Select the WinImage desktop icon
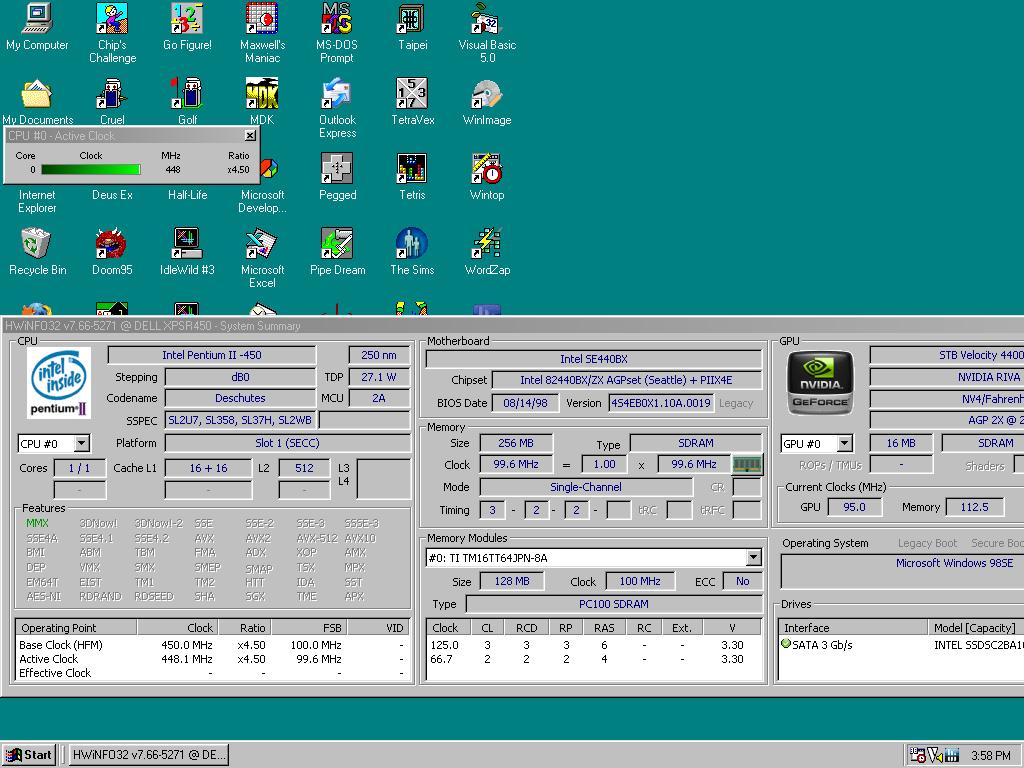Viewport: 1024px width, 768px height. point(486,95)
